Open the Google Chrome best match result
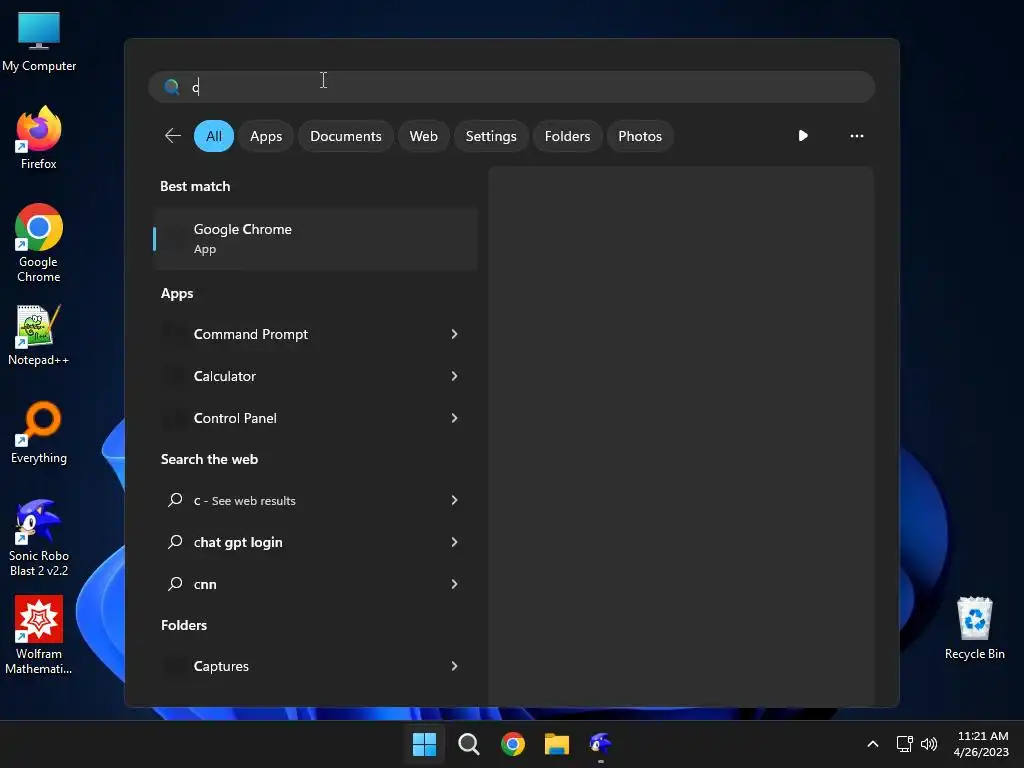The height and width of the screenshot is (768, 1024). click(315, 238)
